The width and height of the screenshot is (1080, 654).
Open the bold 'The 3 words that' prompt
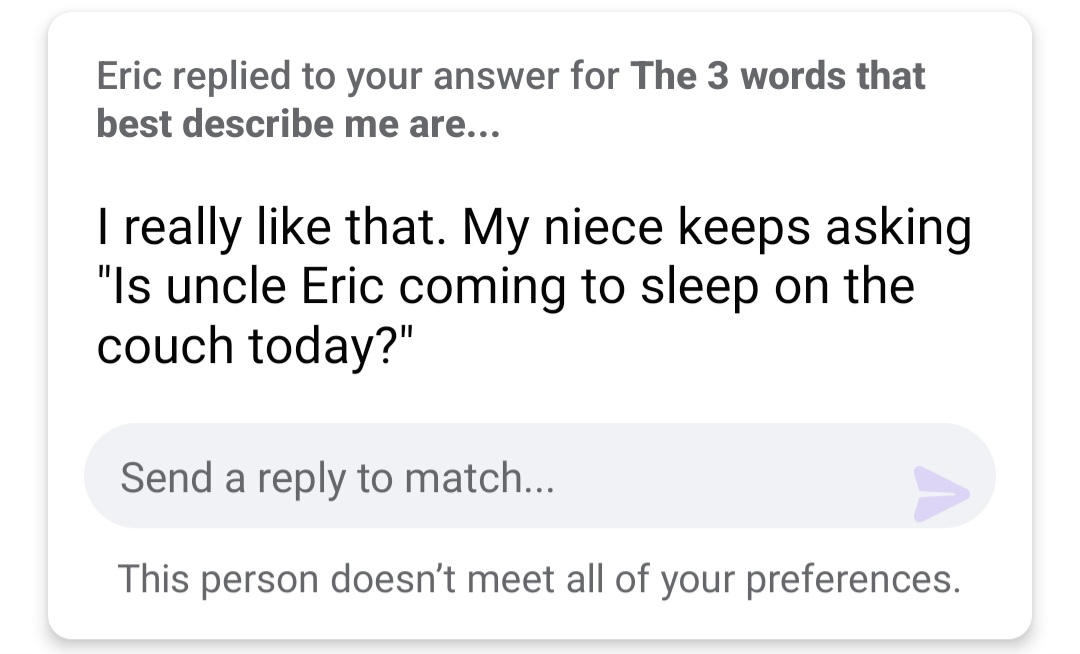[x=778, y=77]
